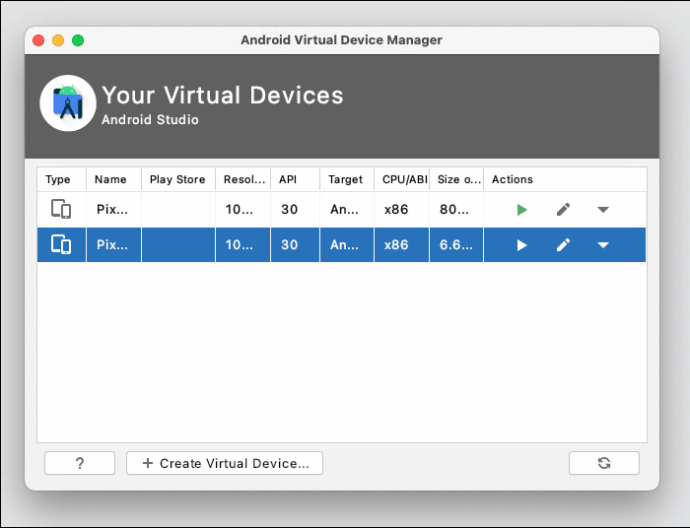Viewport: 690px width, 528px height.
Task: Click An... target cell in the 6.6... row
Action: click(345, 245)
